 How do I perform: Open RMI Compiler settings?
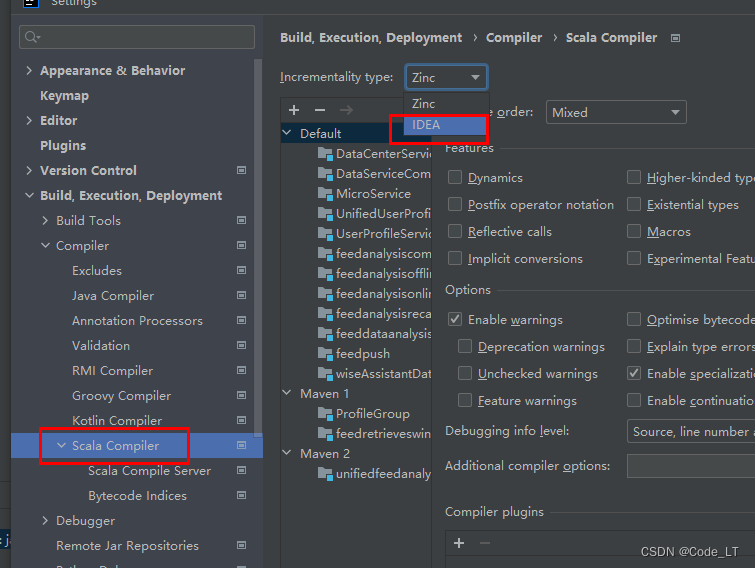112,371
